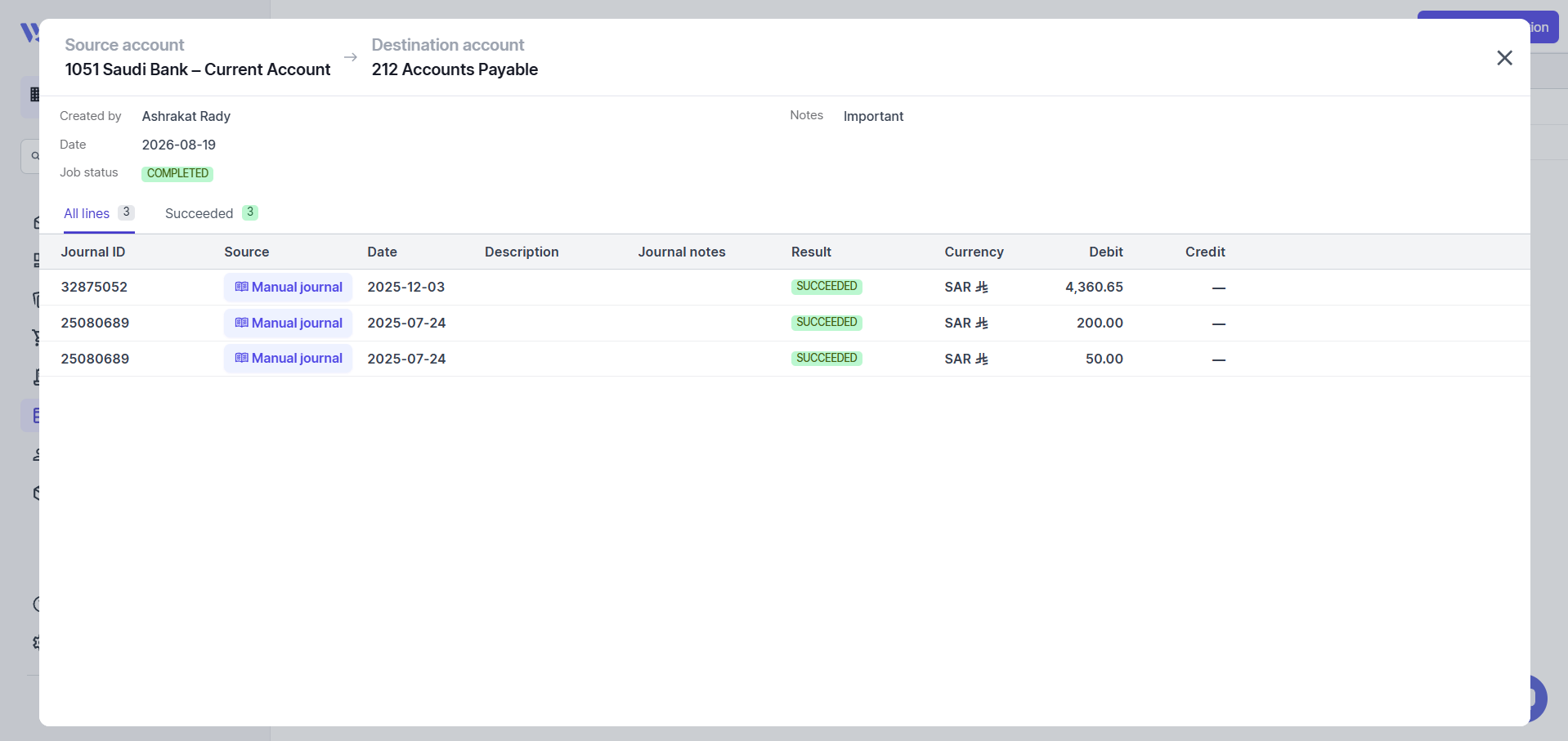1568x741 pixels.
Task: Click the Debit column header
Action: (x=1105, y=252)
